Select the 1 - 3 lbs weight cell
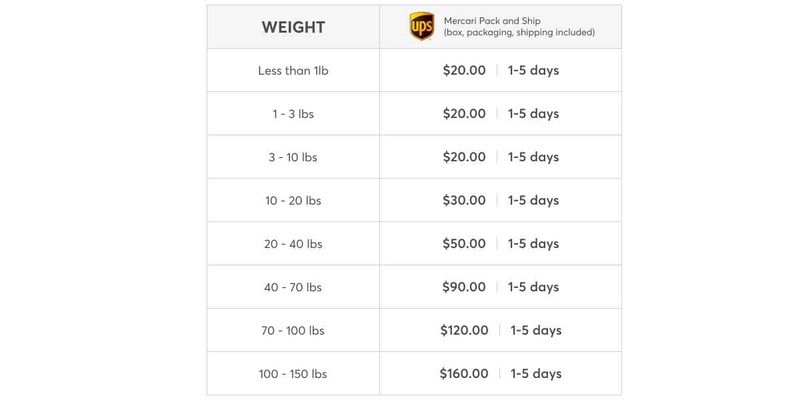The width and height of the screenshot is (800, 400). click(293, 114)
